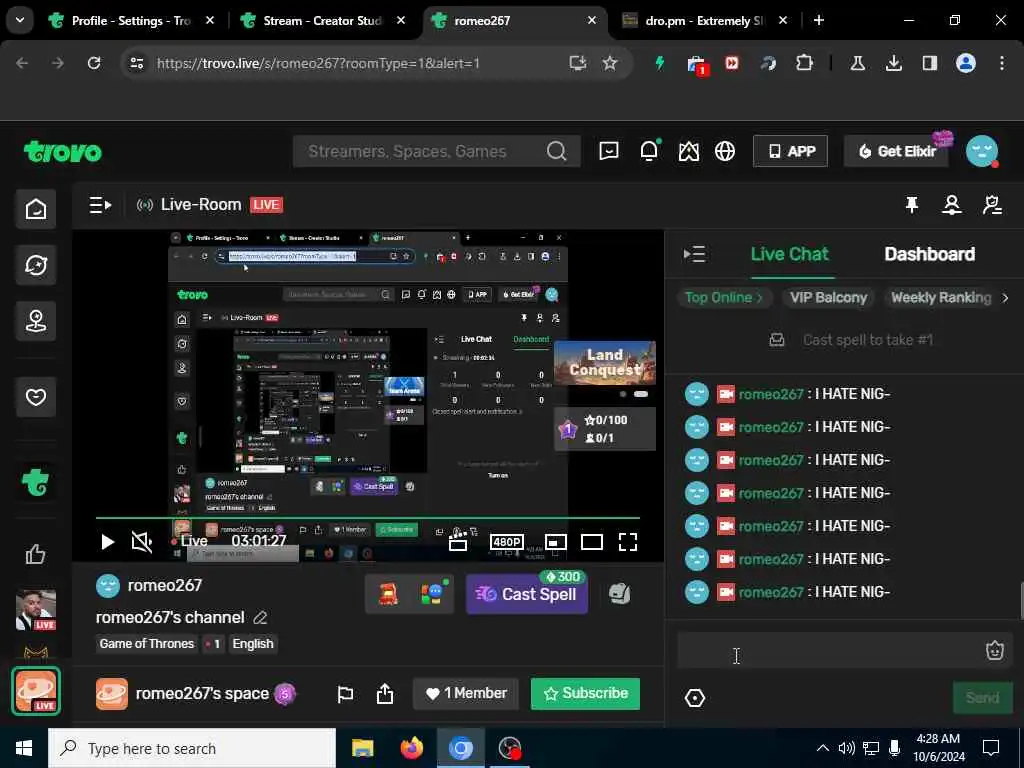Open the browser tab search dropdown
Viewport: 1024px width, 768px height.
click(20, 20)
